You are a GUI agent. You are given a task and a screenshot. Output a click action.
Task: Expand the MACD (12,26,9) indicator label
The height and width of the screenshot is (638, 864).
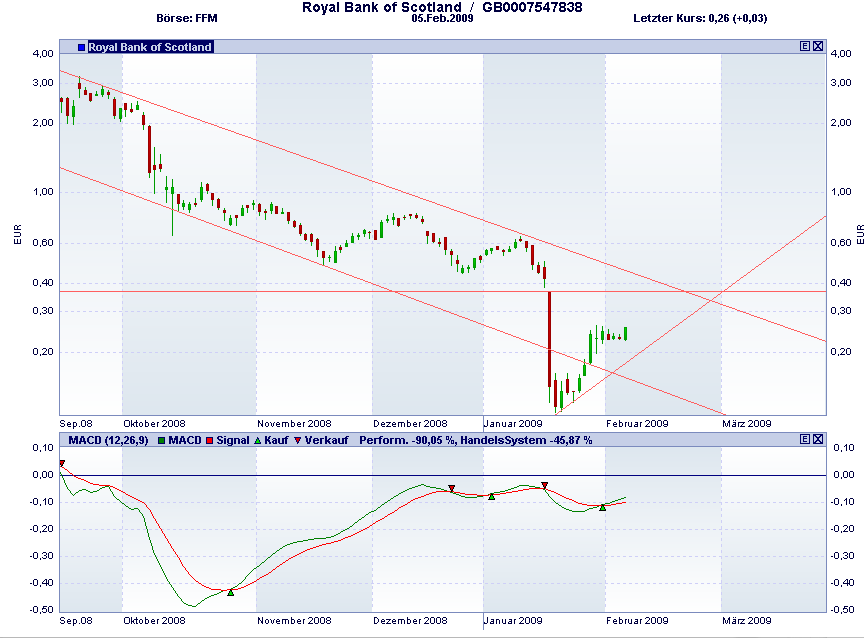pyautogui.click(x=110, y=442)
